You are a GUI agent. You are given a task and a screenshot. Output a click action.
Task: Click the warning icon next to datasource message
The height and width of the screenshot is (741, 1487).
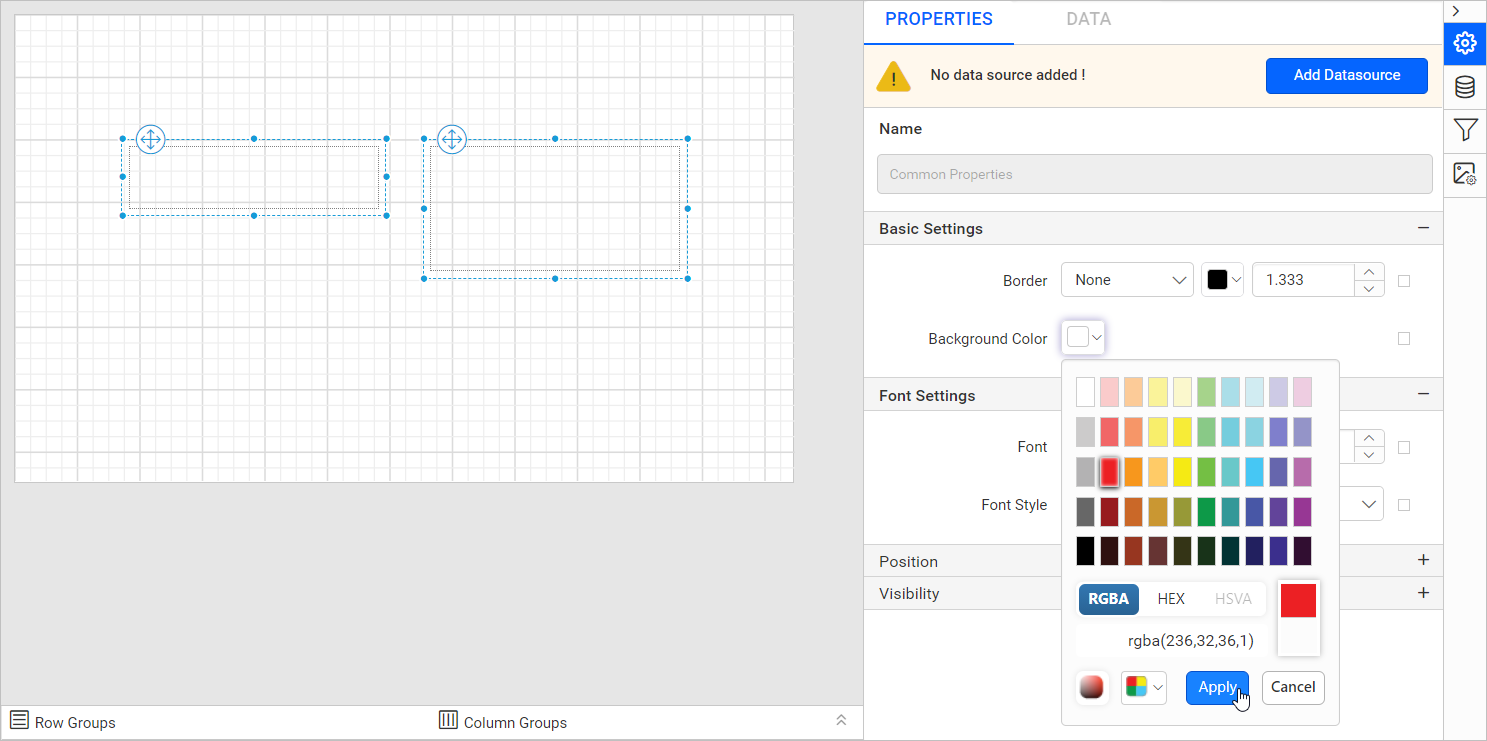click(893, 75)
